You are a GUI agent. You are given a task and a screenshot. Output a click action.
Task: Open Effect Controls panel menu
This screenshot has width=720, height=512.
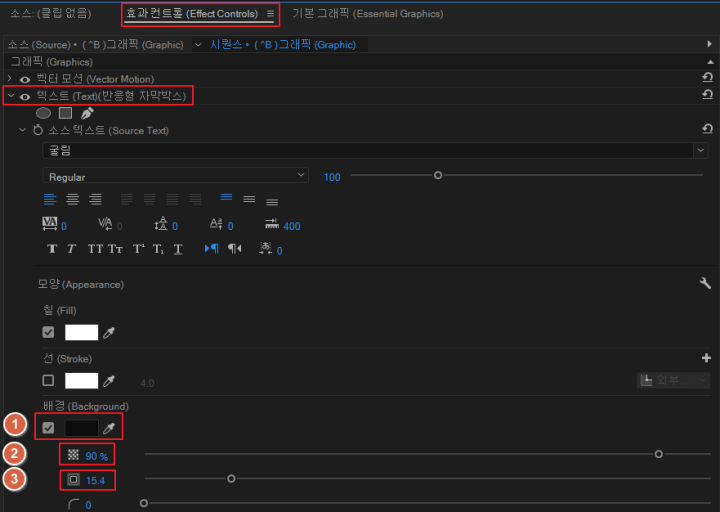[x=270, y=14]
